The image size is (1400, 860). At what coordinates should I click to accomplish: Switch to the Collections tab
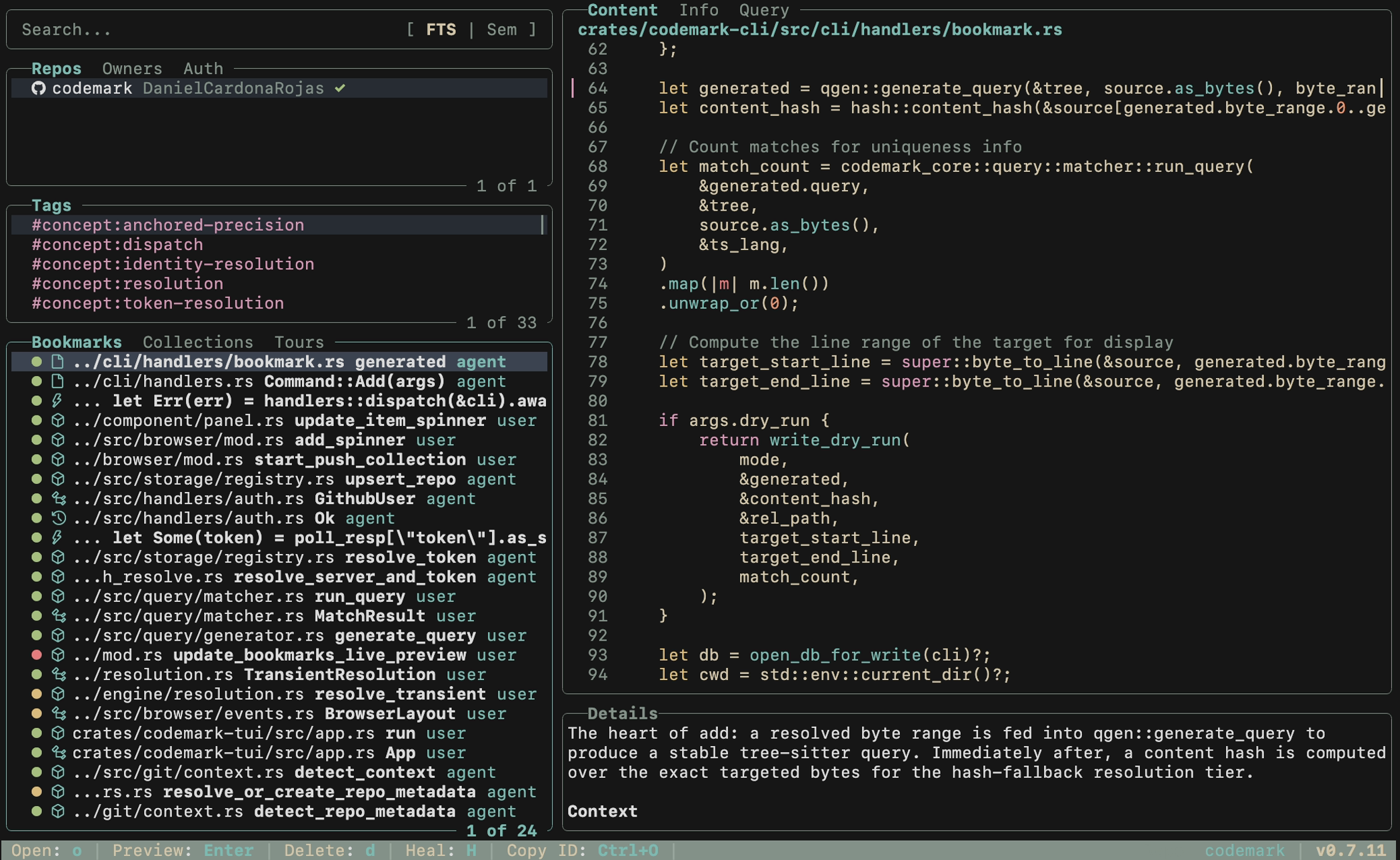[x=198, y=342]
